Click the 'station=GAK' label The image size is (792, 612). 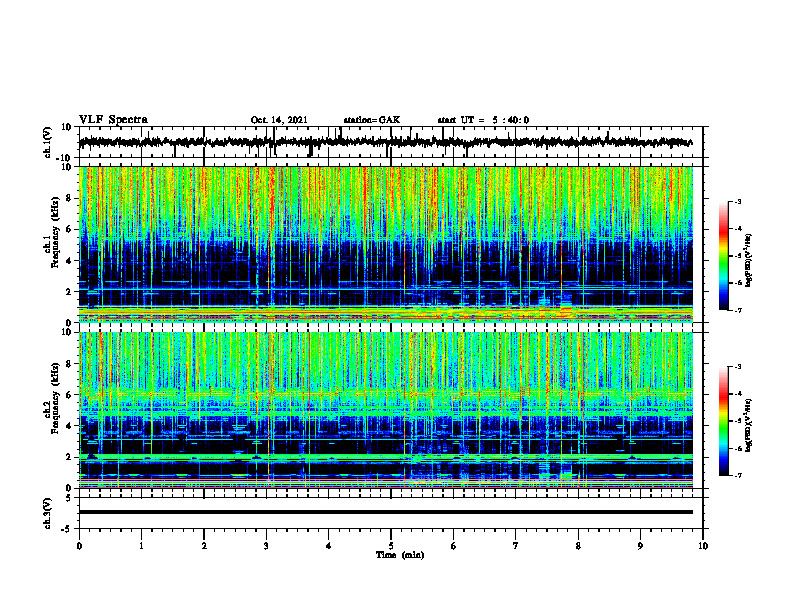point(372,120)
